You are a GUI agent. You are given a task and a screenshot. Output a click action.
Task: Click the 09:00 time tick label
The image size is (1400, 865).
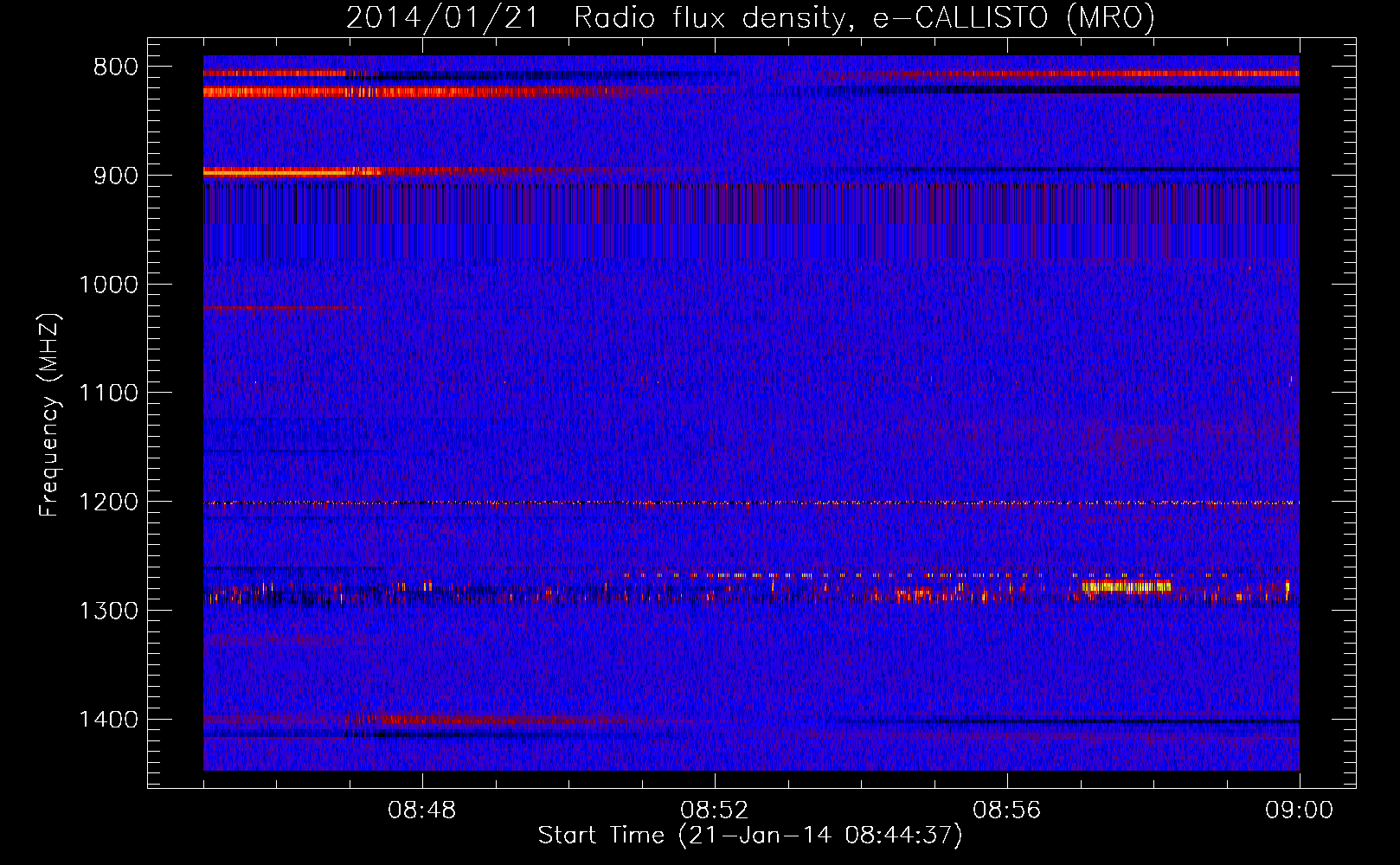pos(1299,811)
